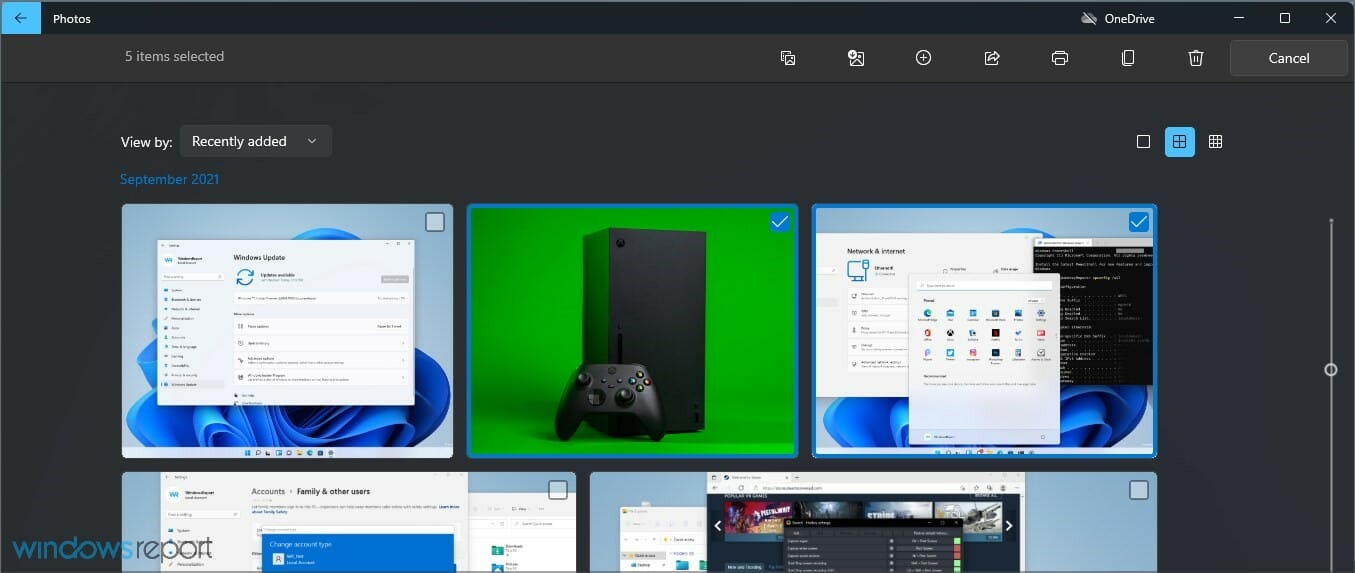Screen dimensions: 1355x573
Task: Open the Xbox Series X green photo
Action: coord(633,331)
